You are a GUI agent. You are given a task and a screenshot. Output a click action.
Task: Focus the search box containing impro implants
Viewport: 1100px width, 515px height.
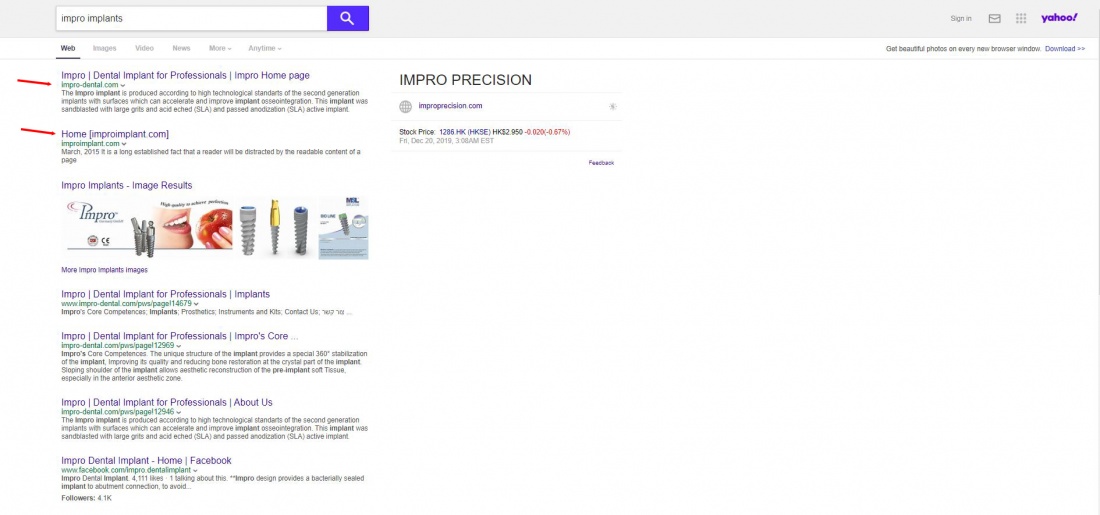(190, 18)
